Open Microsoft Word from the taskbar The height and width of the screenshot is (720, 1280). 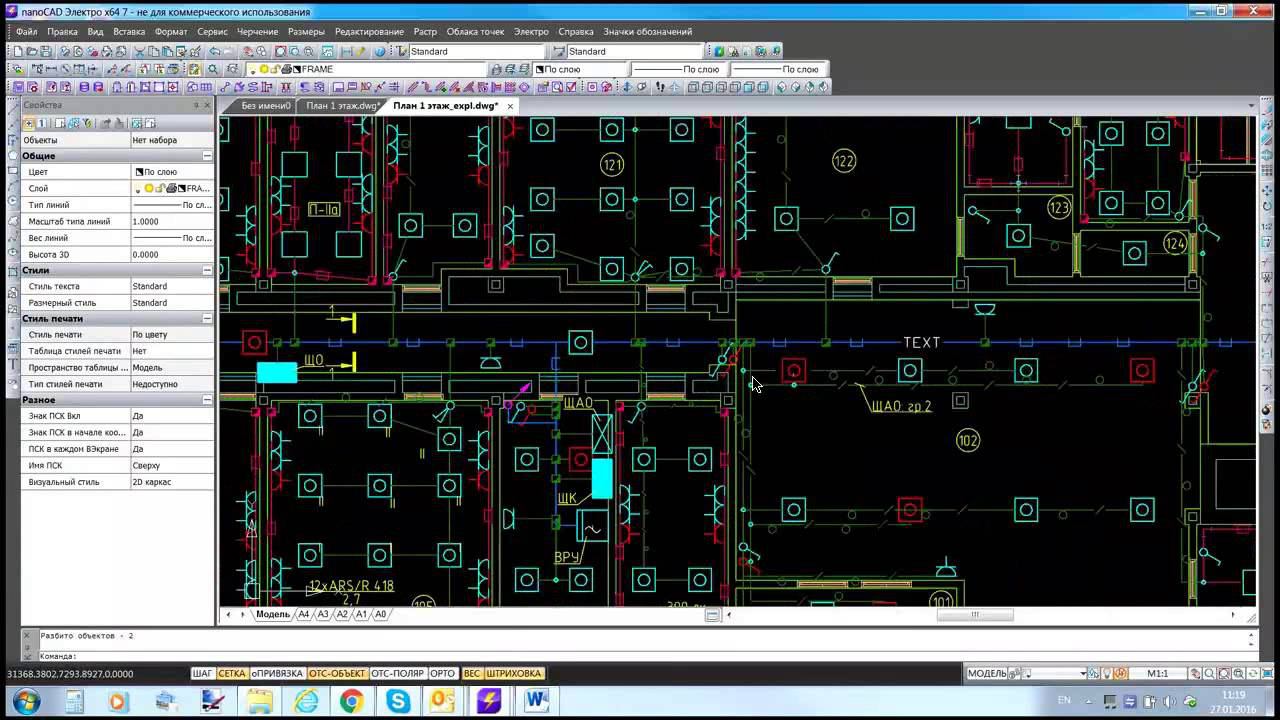tap(536, 701)
